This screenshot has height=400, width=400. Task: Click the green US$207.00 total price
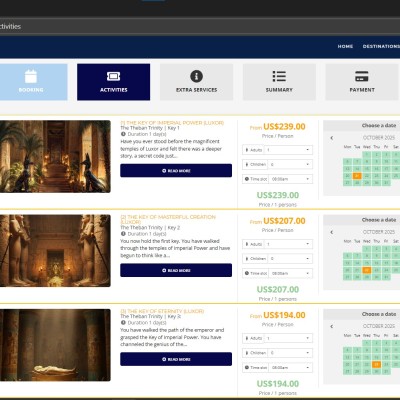(x=278, y=289)
